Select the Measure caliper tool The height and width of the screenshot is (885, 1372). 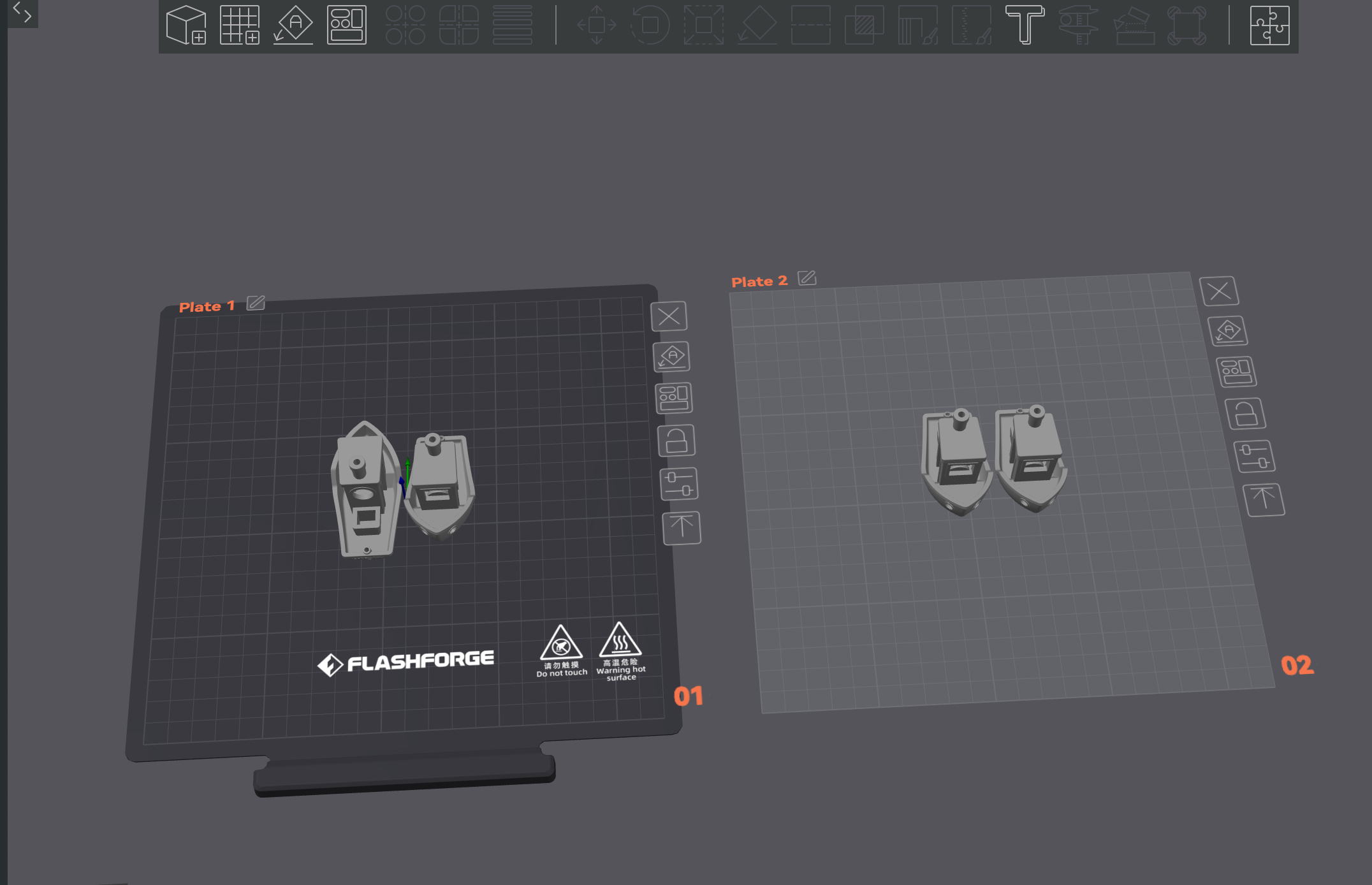click(x=1079, y=26)
